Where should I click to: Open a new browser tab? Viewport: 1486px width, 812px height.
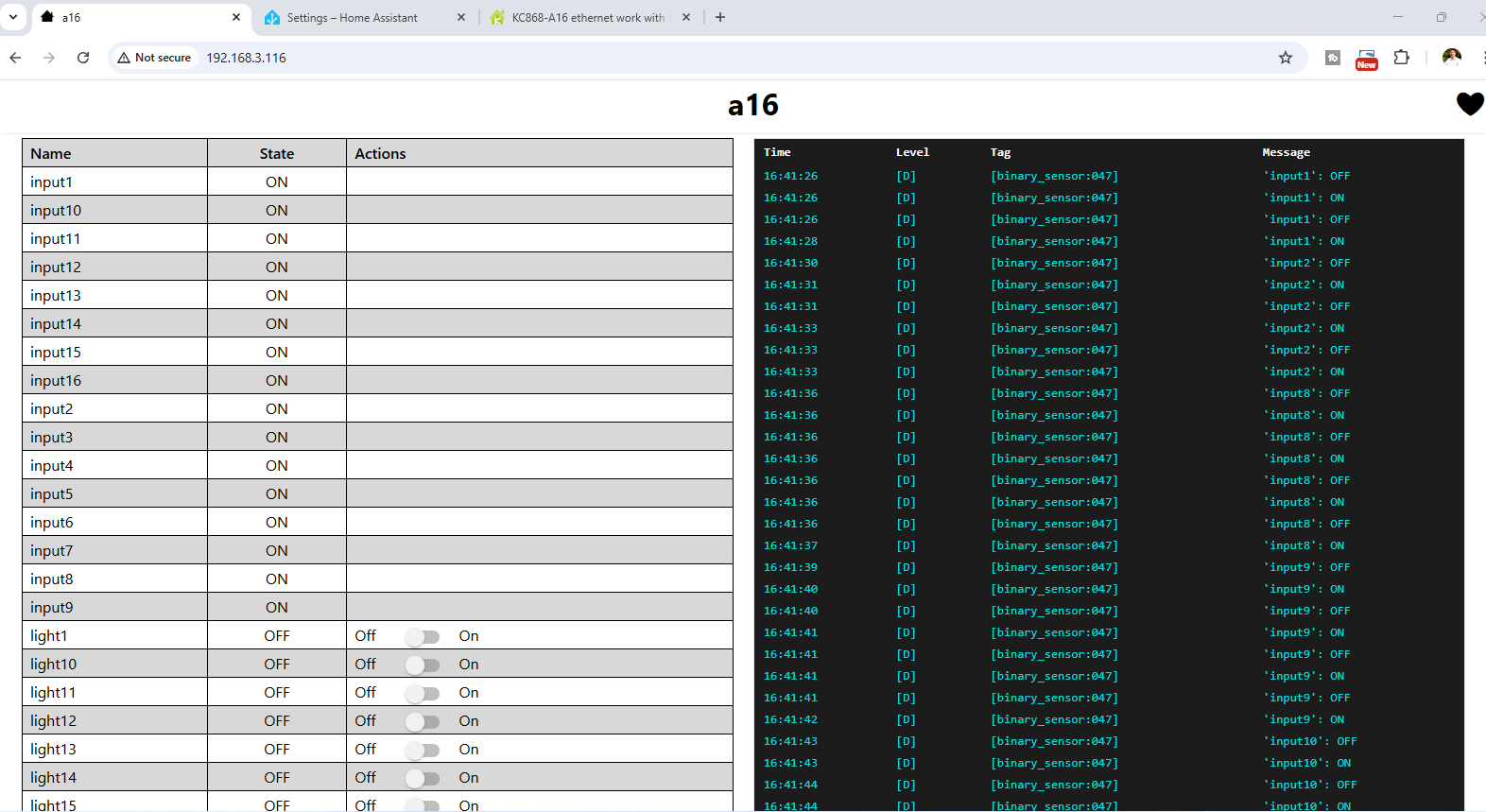coord(720,17)
